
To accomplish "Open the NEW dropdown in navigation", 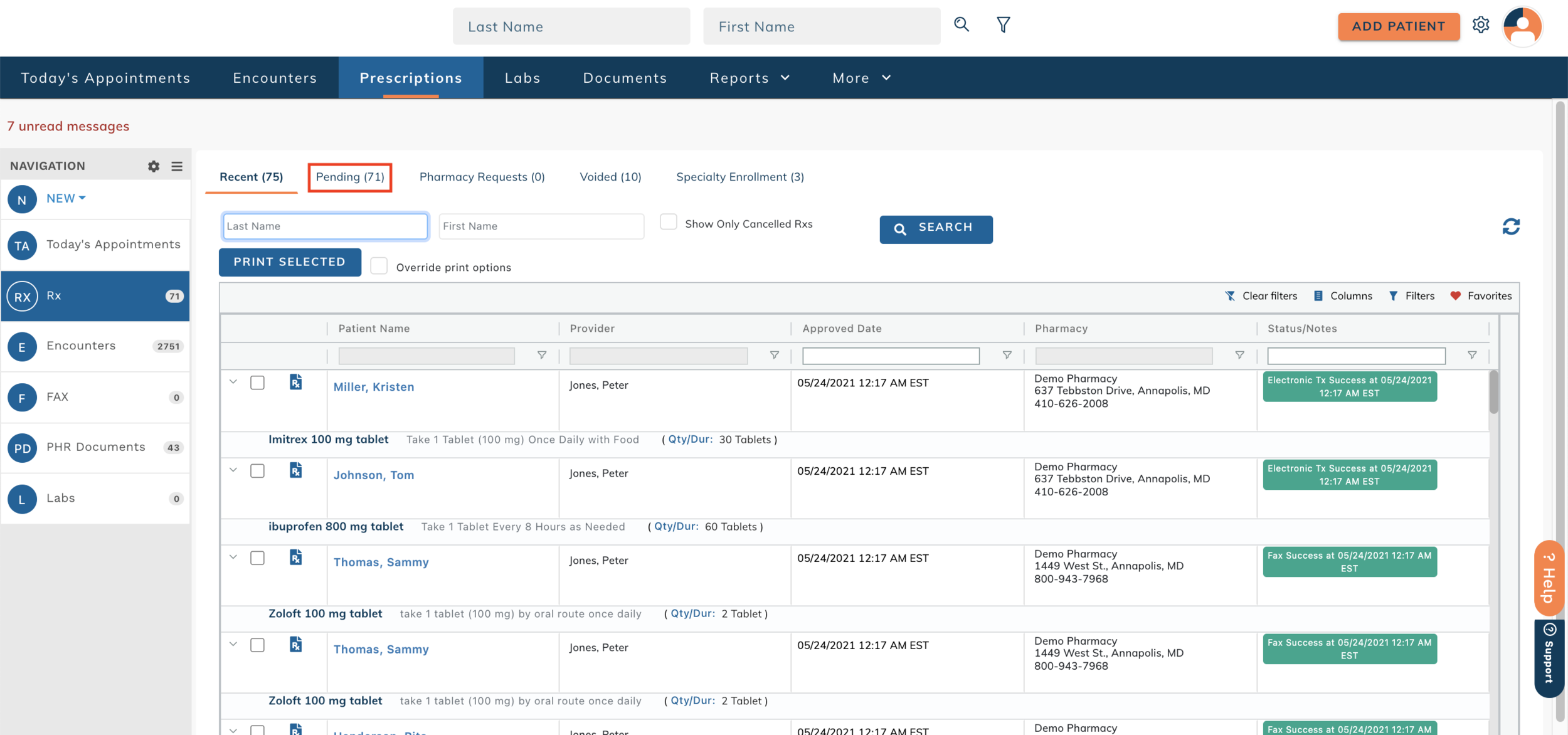I will [x=66, y=198].
